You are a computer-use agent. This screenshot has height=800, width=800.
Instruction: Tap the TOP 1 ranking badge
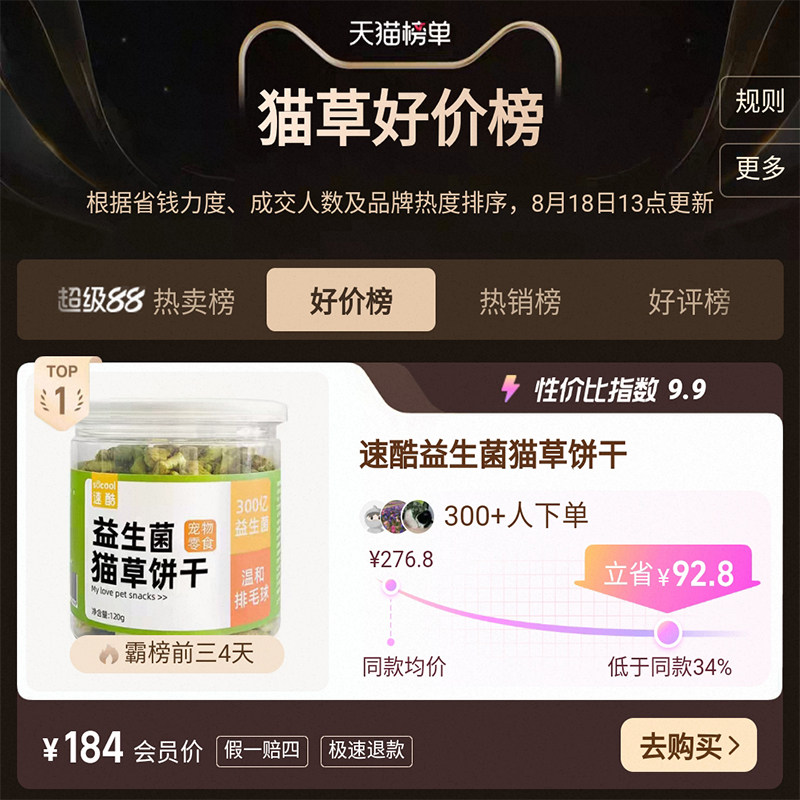[63, 393]
